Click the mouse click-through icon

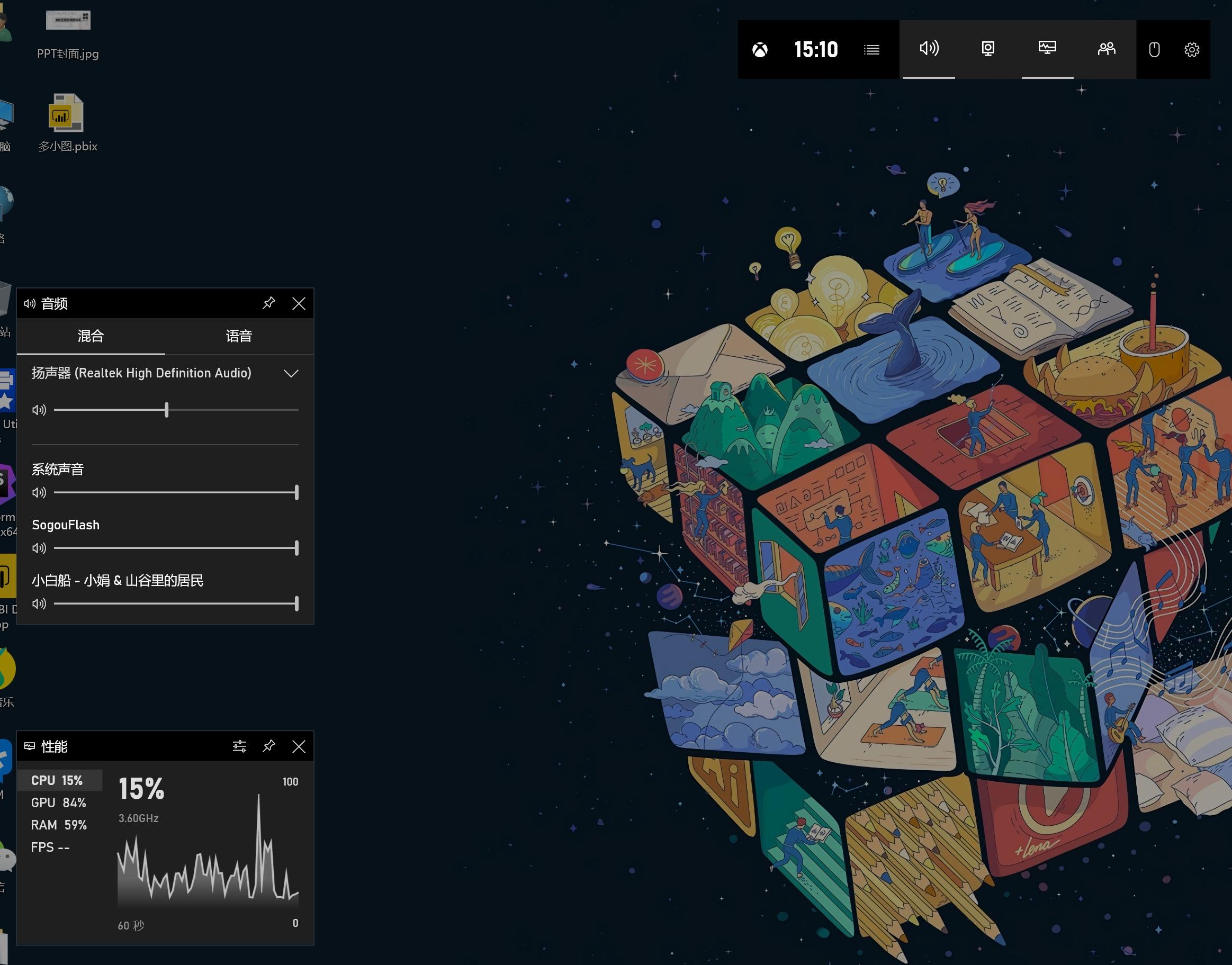[x=1154, y=50]
